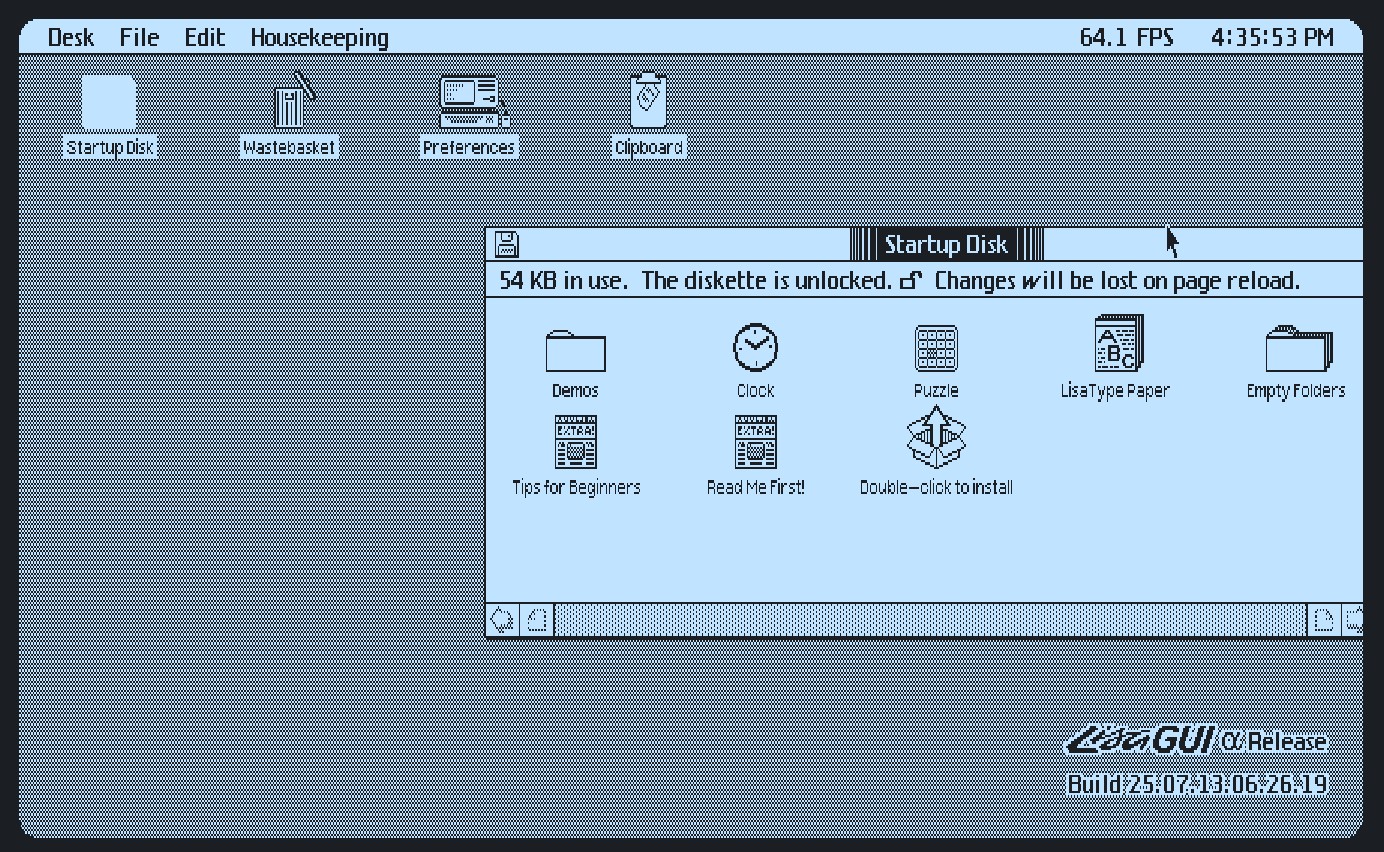Screen dimensions: 1384x852
Task: Click the second scroll button at scrollbar's left end
Action: (x=538, y=620)
